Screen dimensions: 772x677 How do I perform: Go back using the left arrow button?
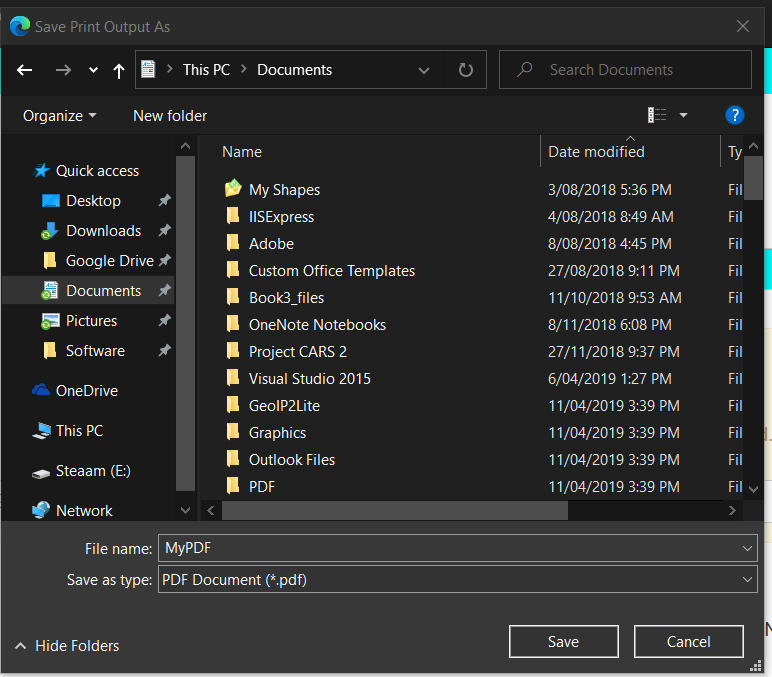[25, 70]
